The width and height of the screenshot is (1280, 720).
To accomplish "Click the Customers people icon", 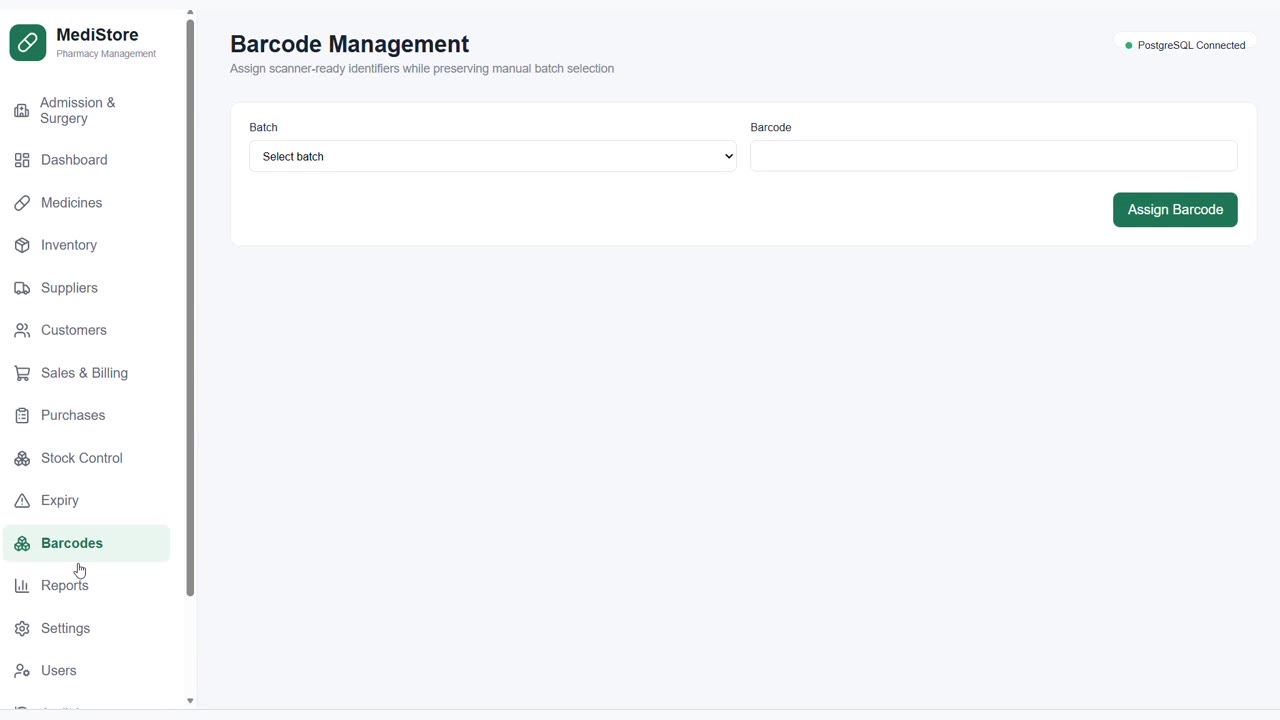I will 22,330.
